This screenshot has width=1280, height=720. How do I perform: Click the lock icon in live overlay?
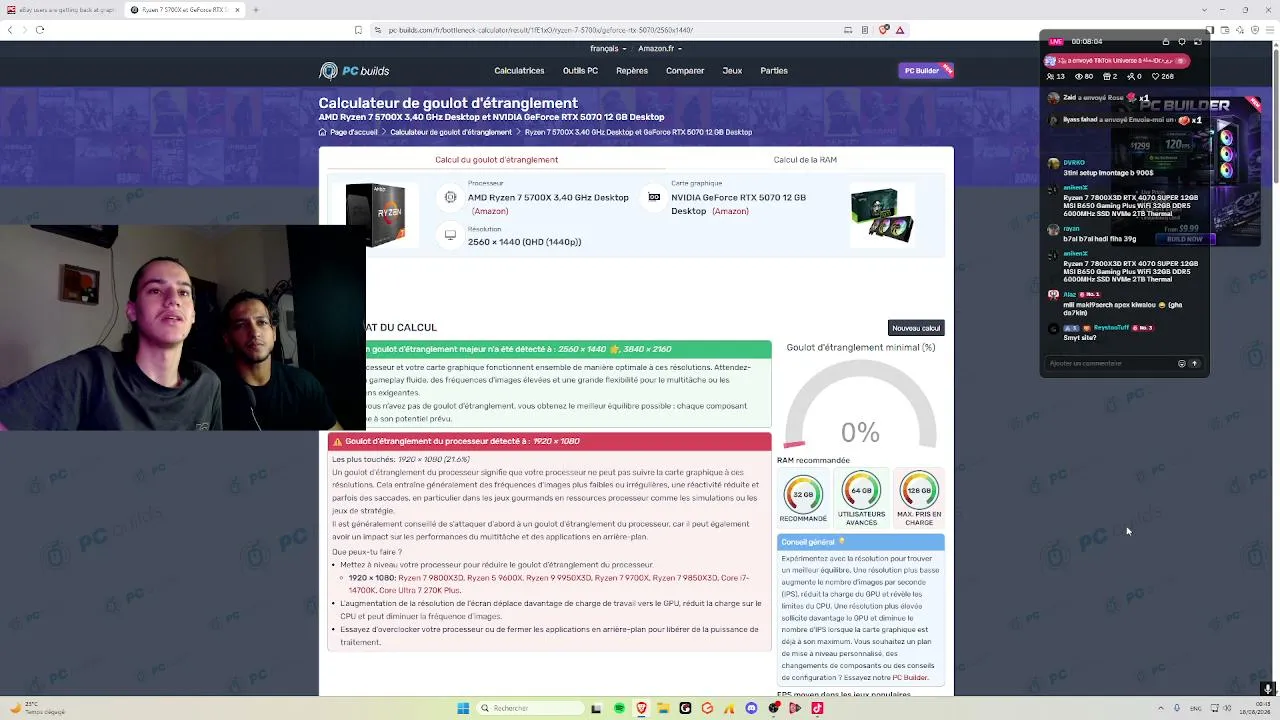(1166, 42)
